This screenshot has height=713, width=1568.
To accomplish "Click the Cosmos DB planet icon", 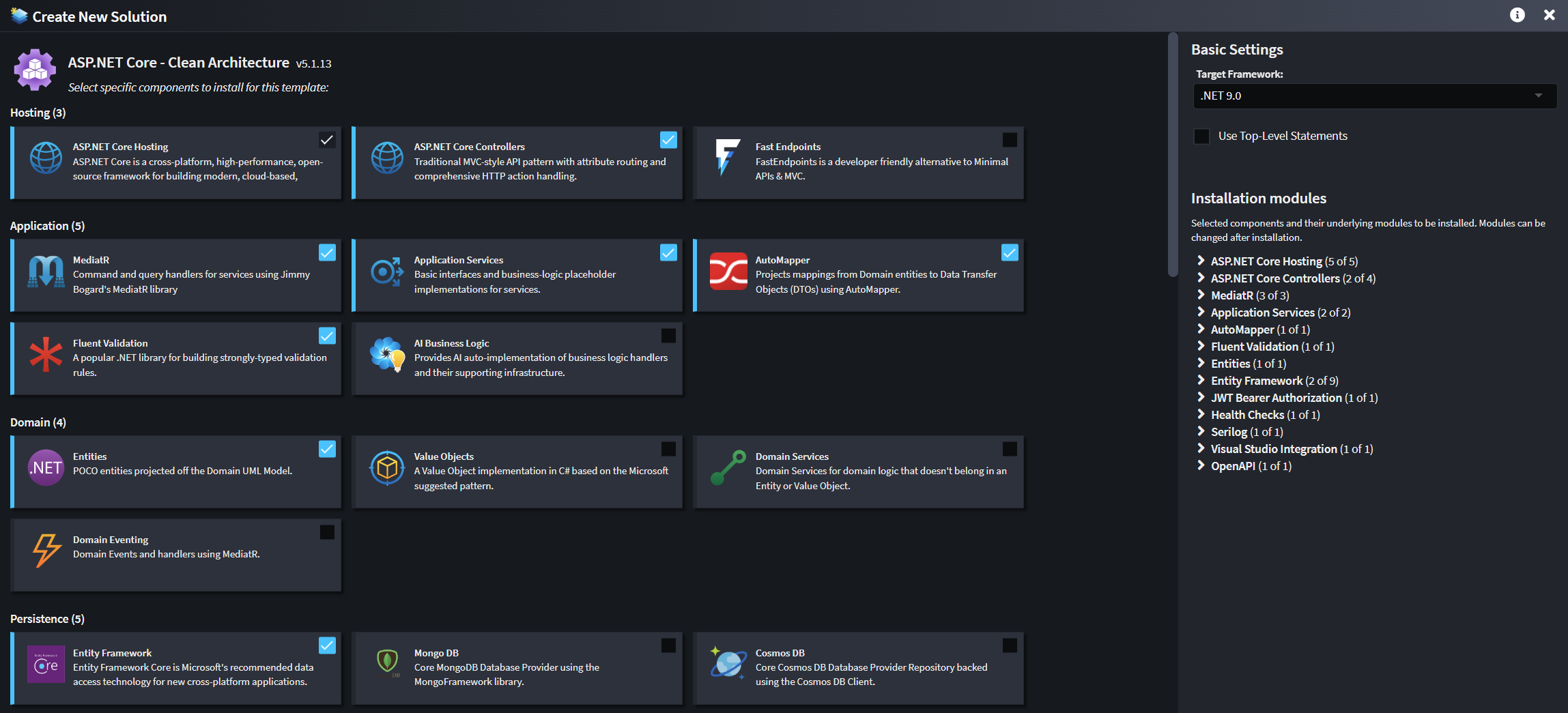I will [728, 663].
